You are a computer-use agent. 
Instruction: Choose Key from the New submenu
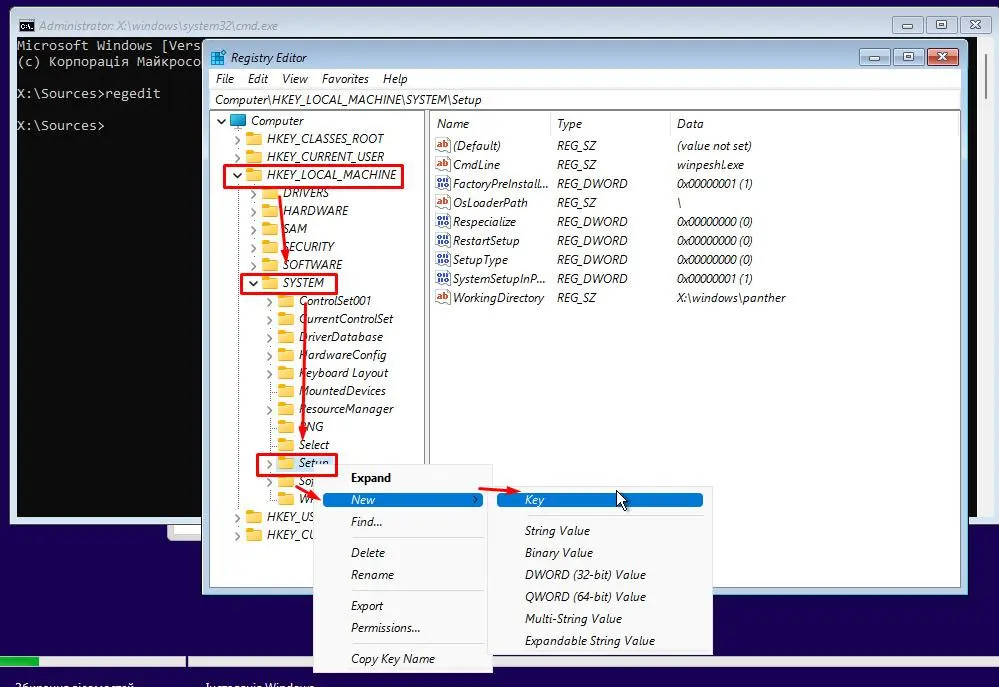(600, 500)
